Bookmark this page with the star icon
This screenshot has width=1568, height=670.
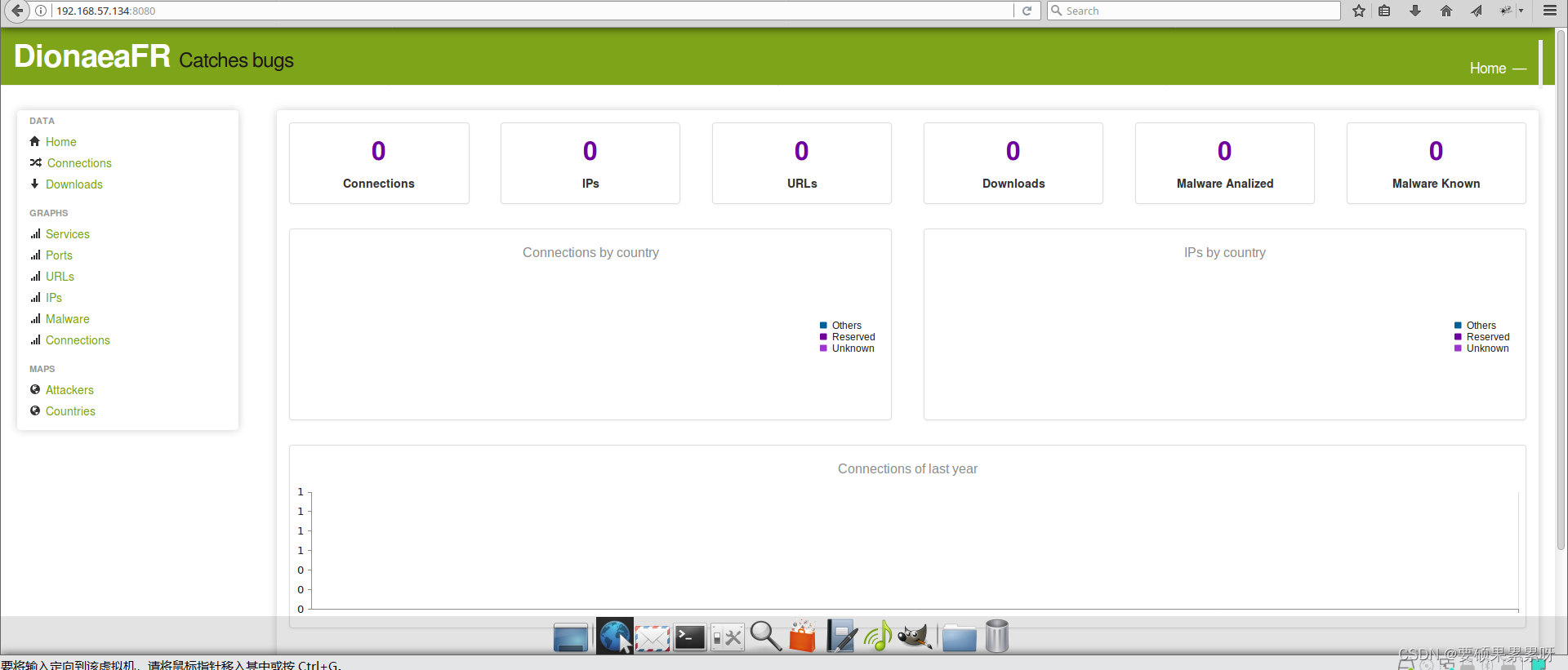pos(1359,11)
